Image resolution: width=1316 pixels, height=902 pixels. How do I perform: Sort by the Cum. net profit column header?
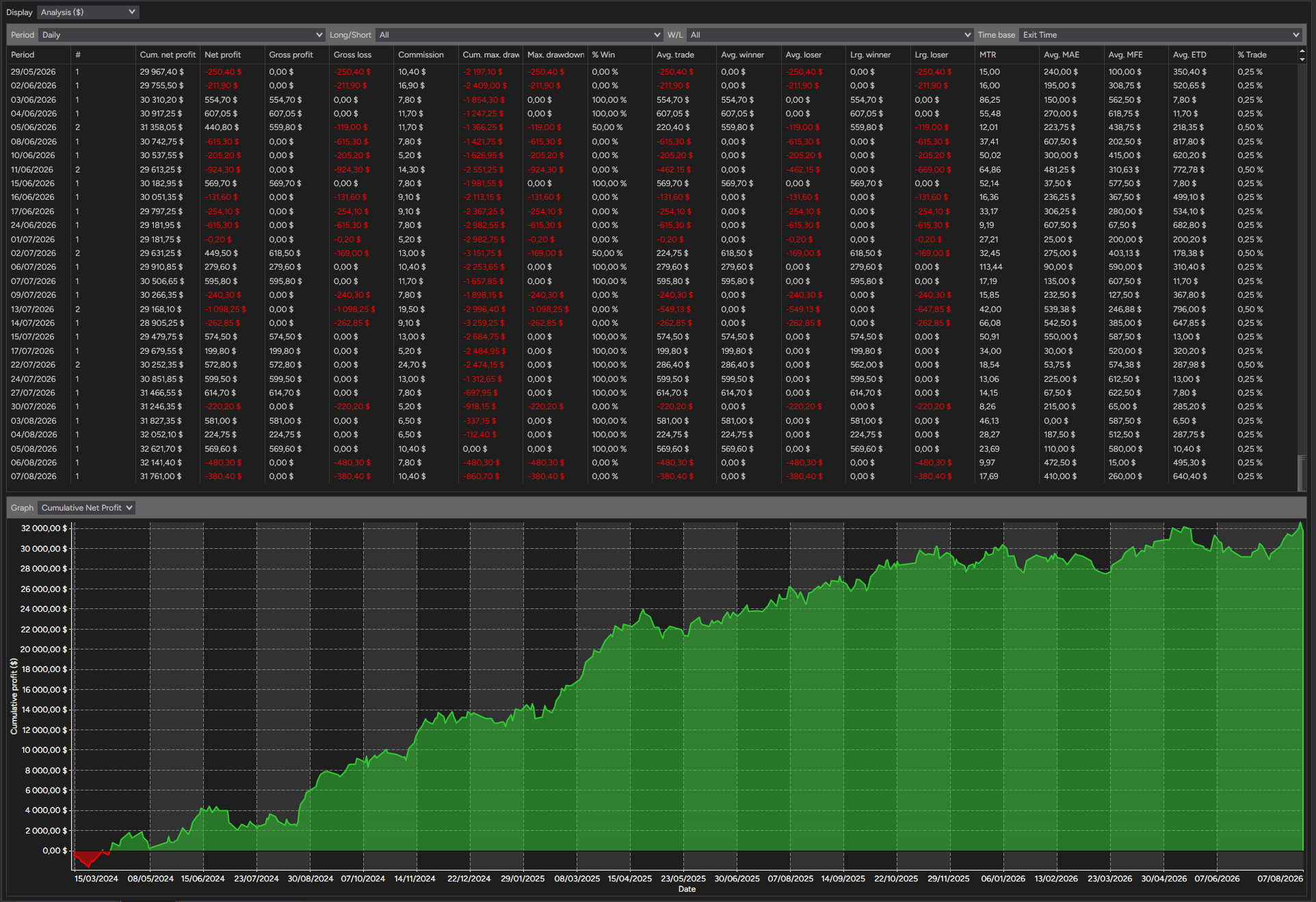click(x=168, y=55)
